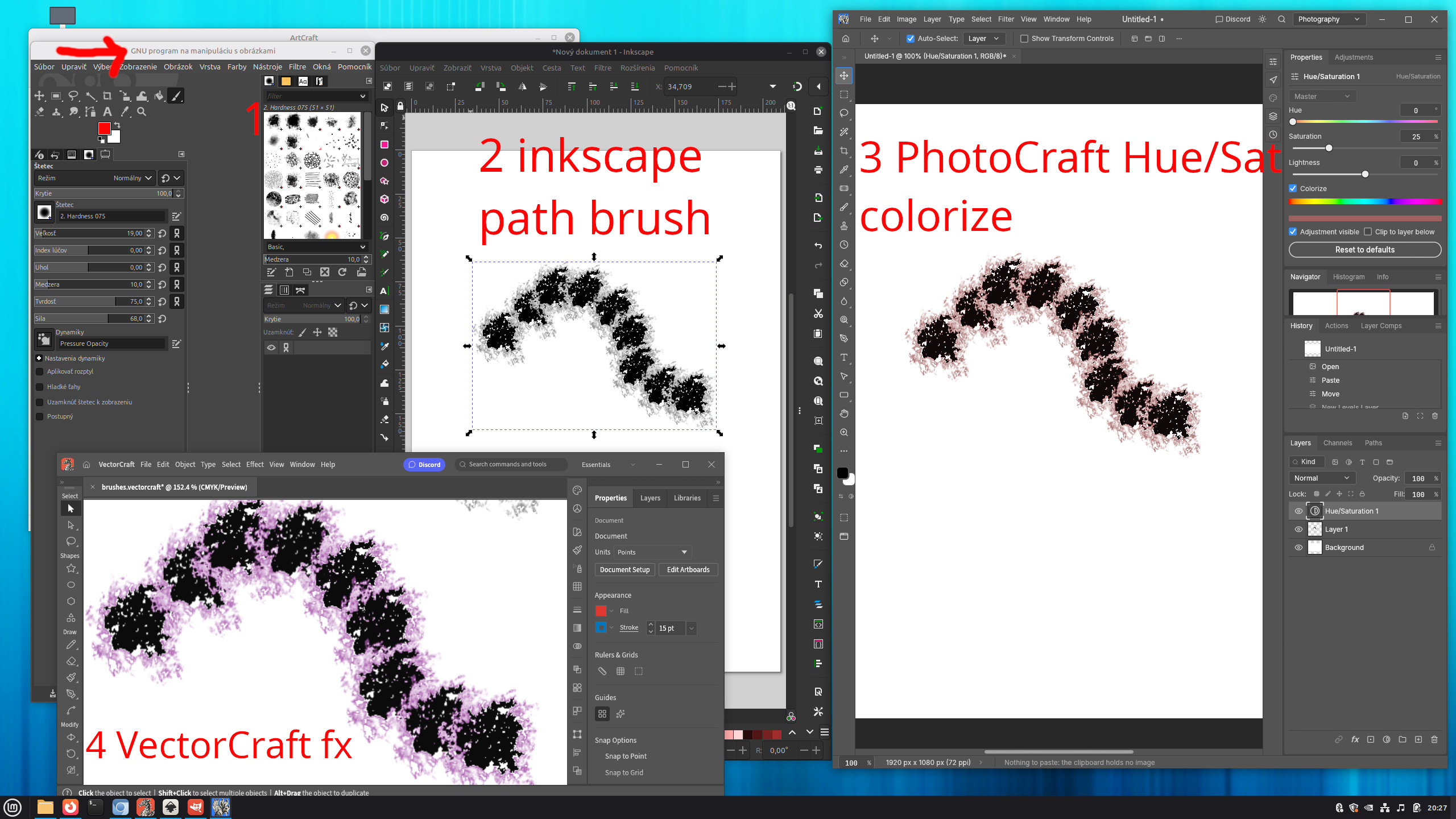The image size is (1456, 819).
Task: Open the Units Points dropdown in VectorCraft
Action: click(653, 552)
